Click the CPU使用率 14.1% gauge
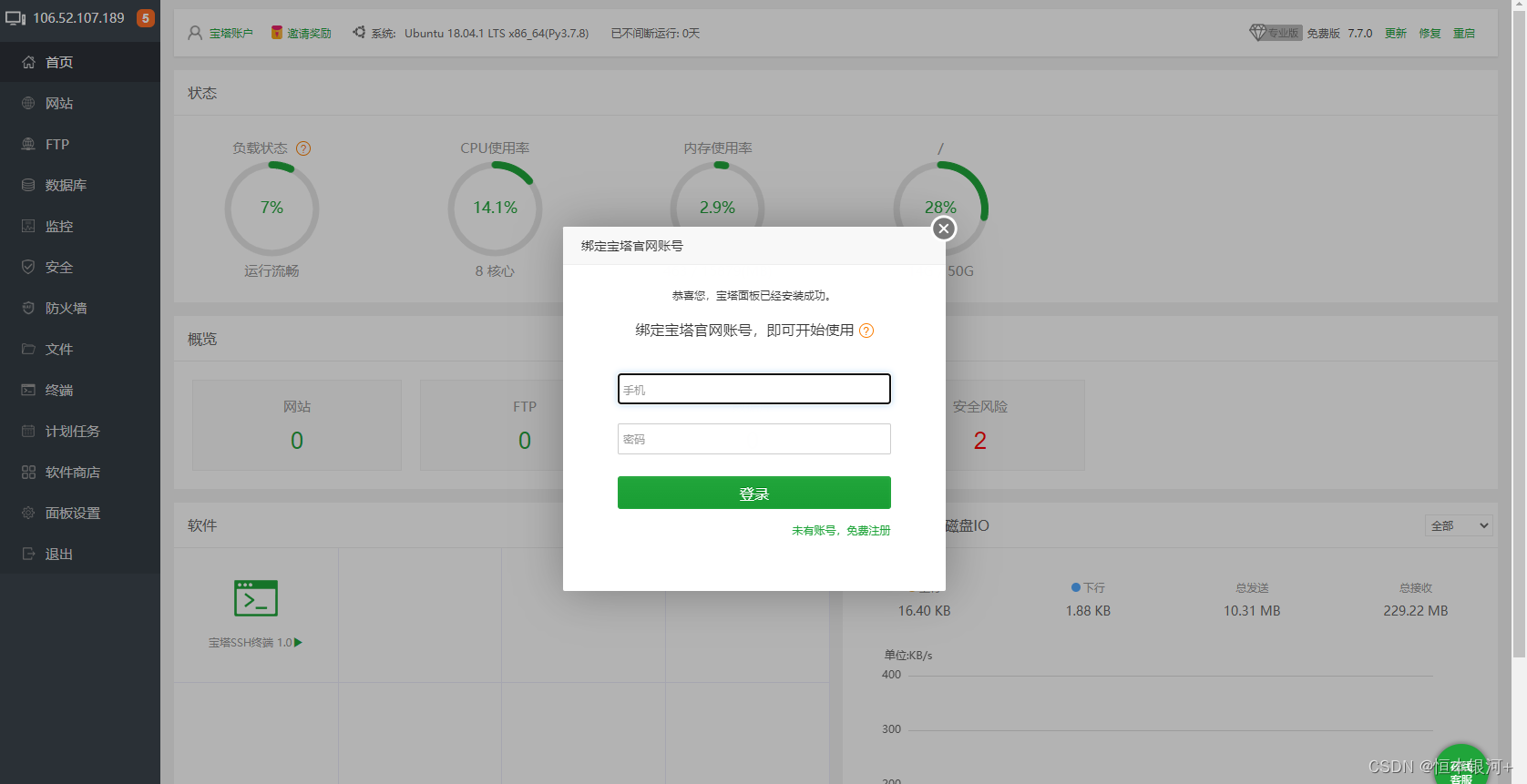Image resolution: width=1527 pixels, height=784 pixels. [x=495, y=209]
